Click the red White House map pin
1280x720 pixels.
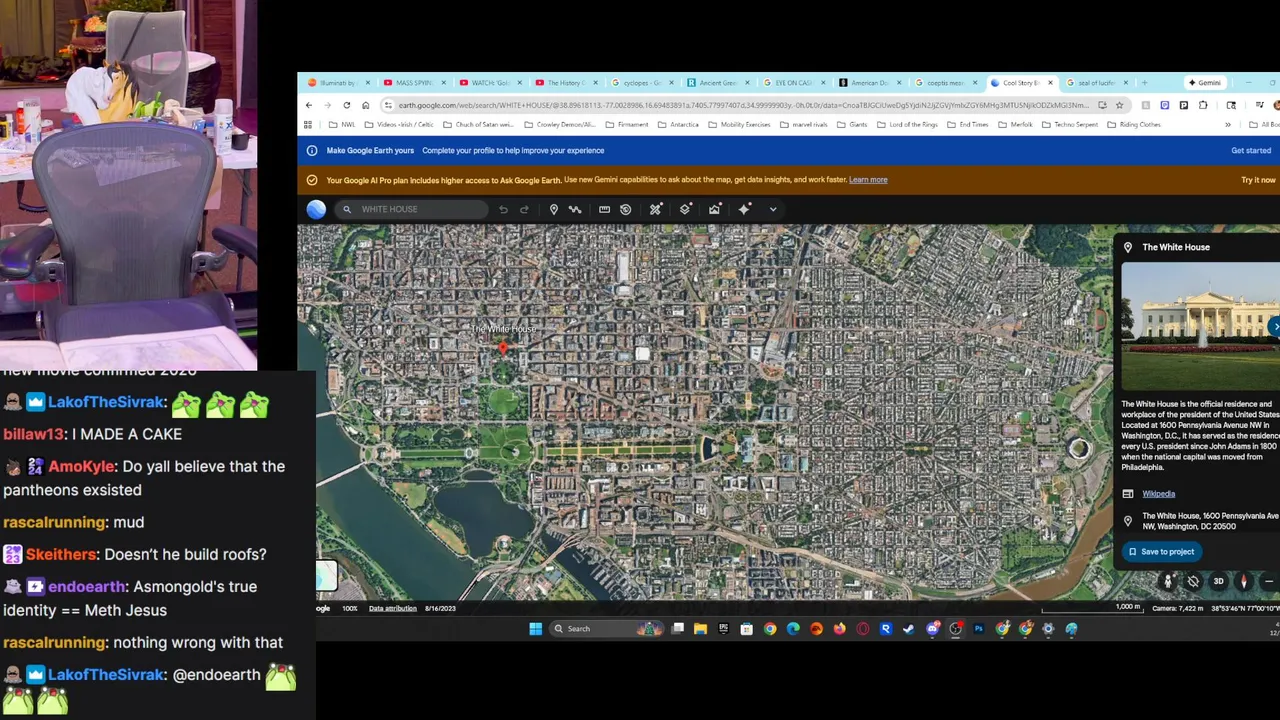pyautogui.click(x=503, y=348)
